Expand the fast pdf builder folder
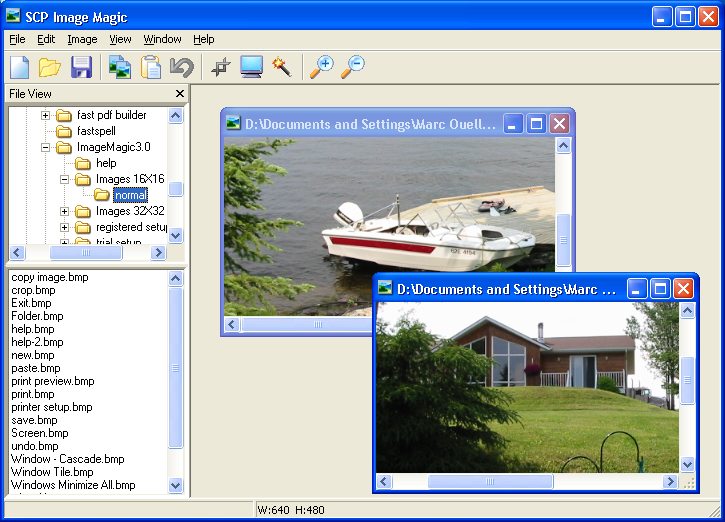 [45, 115]
